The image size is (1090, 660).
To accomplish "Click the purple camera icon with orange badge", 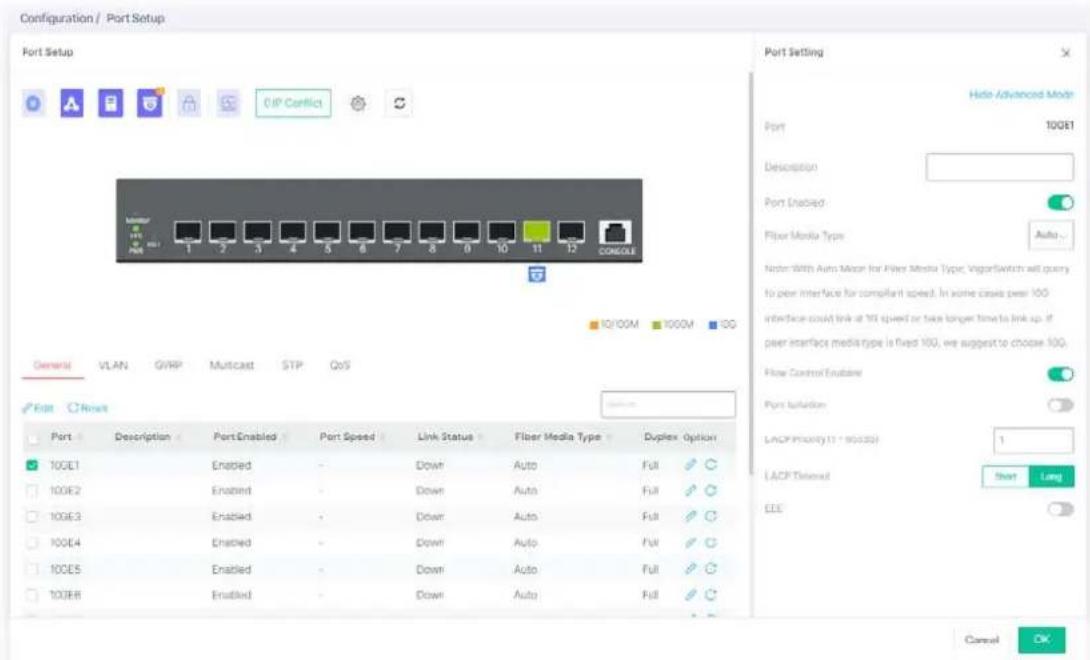I will pyautogui.click(x=149, y=104).
